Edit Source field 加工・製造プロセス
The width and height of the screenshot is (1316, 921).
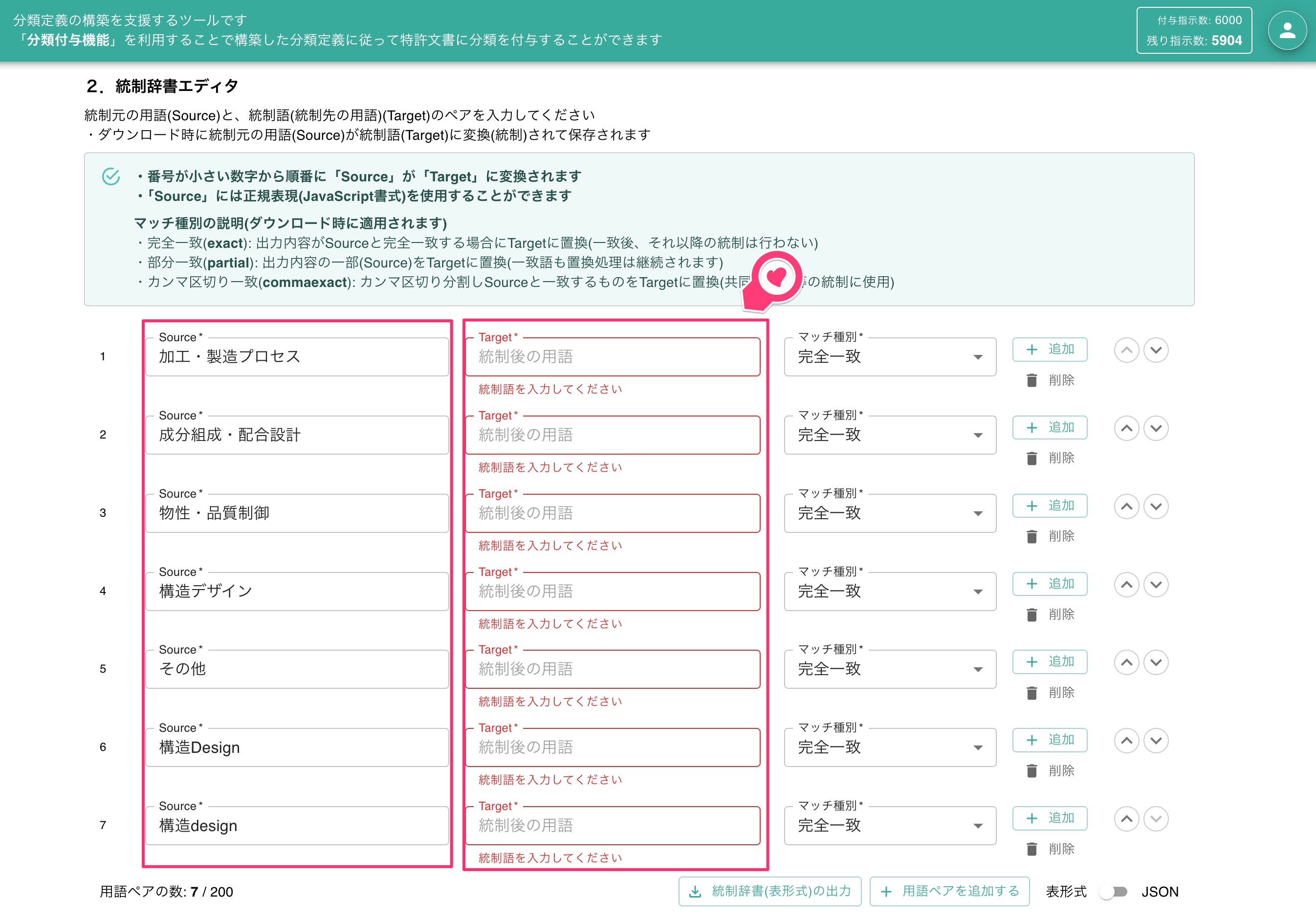[297, 356]
